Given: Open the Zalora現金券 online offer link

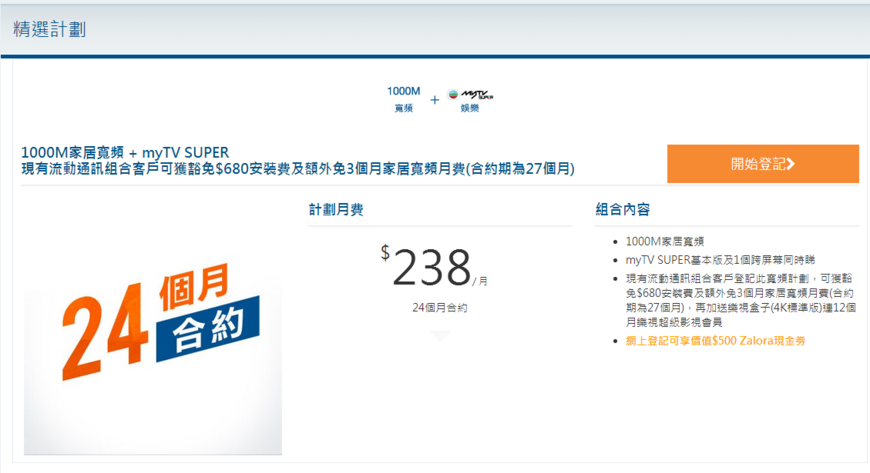Looking at the screenshot, I should pyautogui.click(x=716, y=341).
